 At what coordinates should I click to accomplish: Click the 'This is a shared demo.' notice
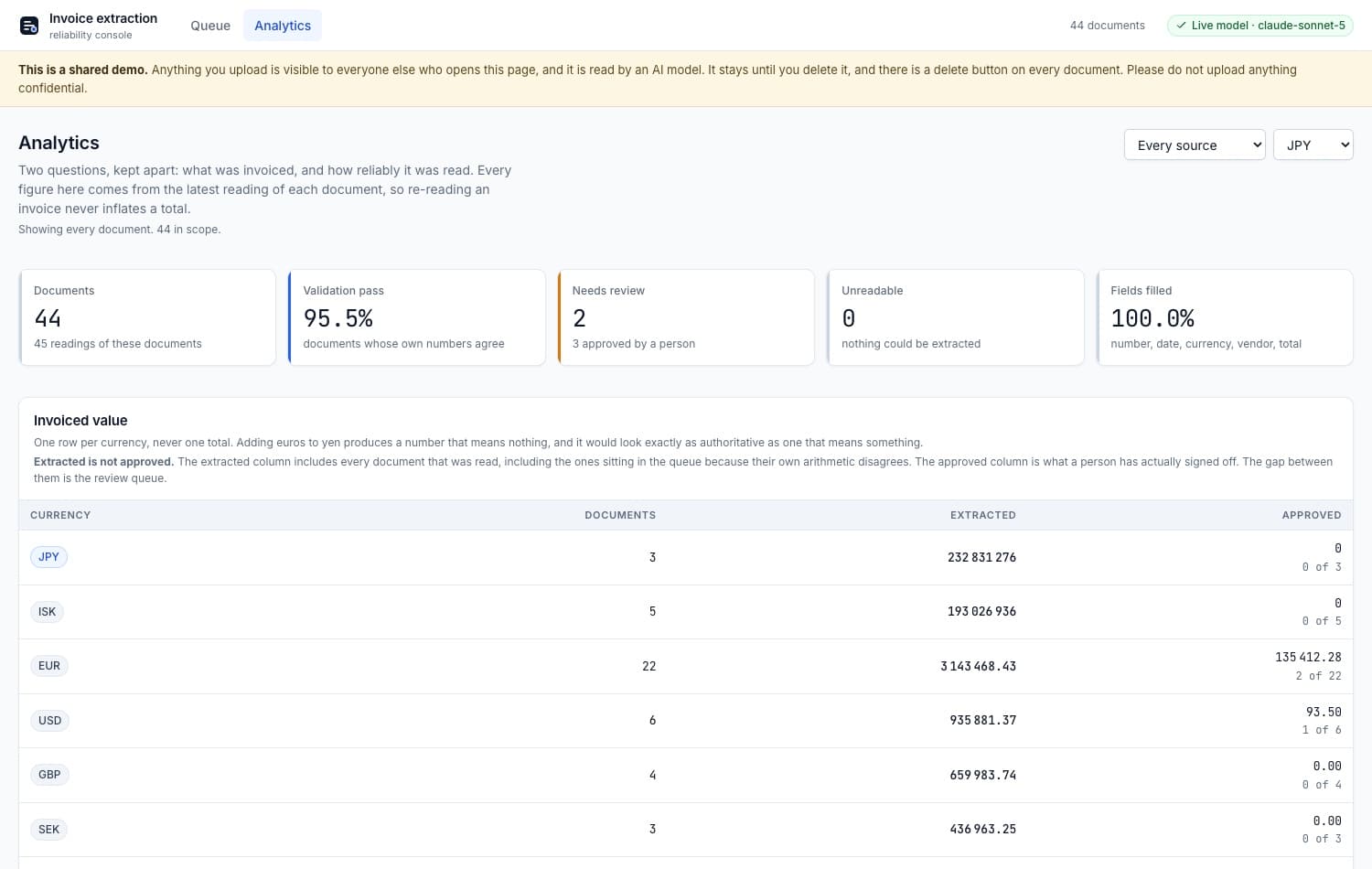click(83, 70)
